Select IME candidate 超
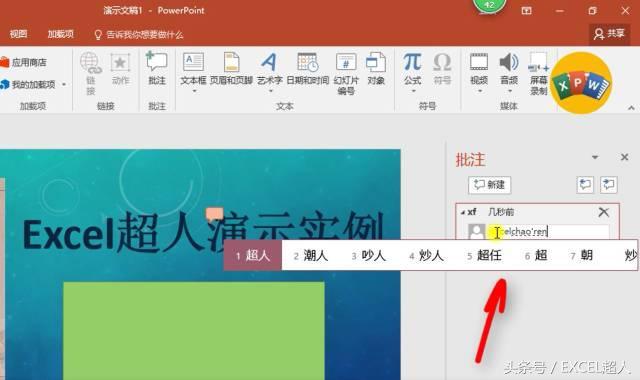The width and height of the screenshot is (640, 380). (536, 256)
